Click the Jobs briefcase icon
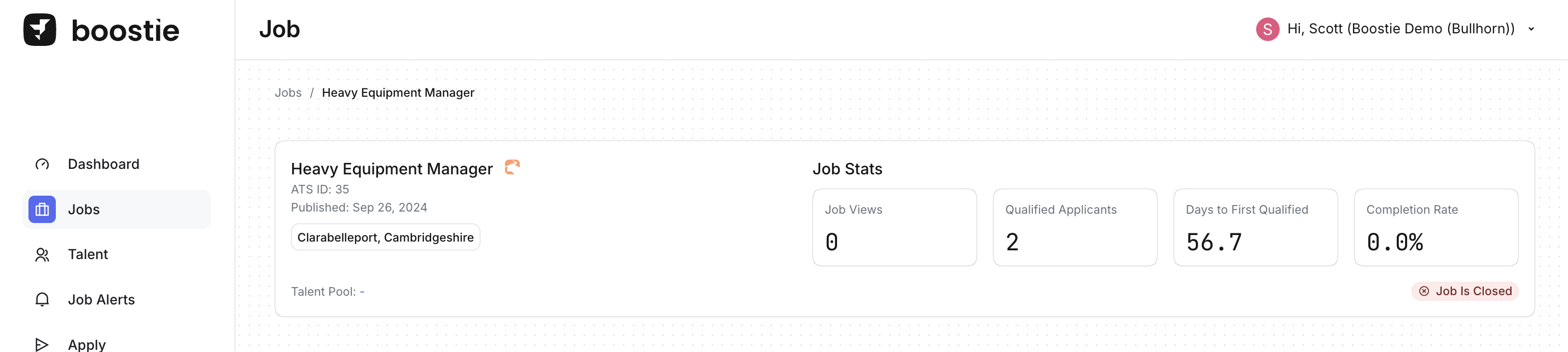 pyautogui.click(x=42, y=210)
